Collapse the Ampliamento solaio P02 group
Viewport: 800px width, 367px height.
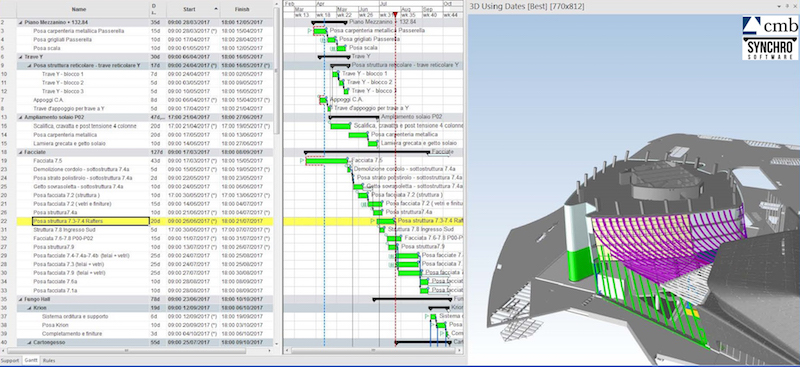(x=20, y=117)
